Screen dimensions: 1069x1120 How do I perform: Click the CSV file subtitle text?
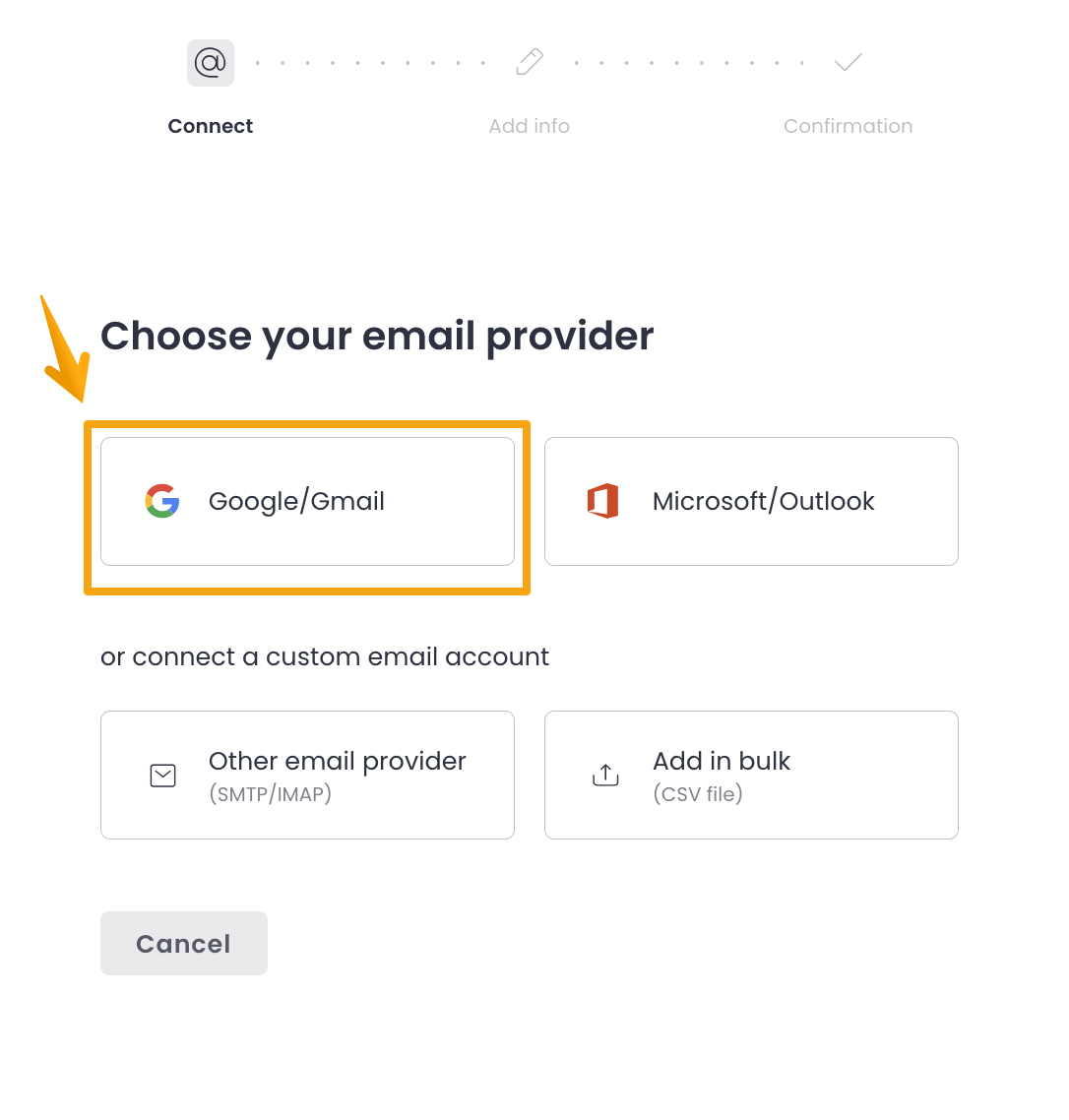(698, 794)
